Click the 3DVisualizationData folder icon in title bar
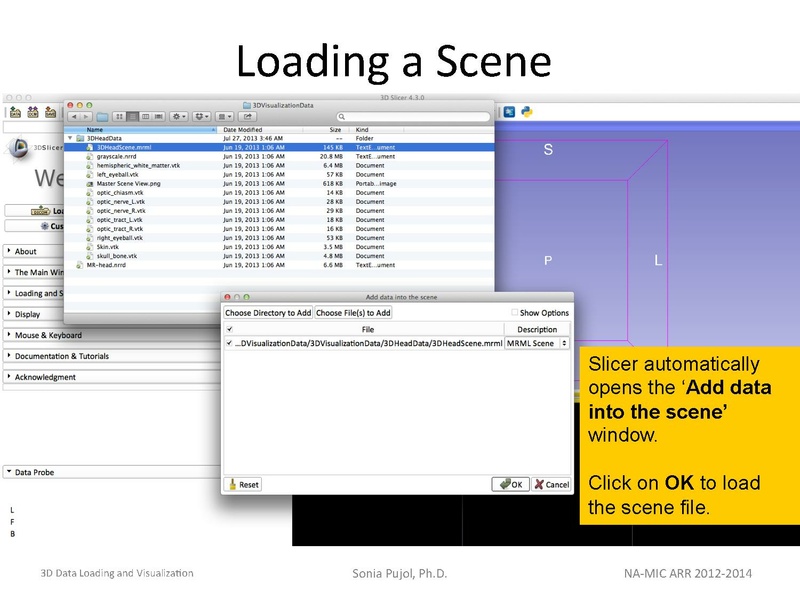800x600 pixels. coord(247,105)
